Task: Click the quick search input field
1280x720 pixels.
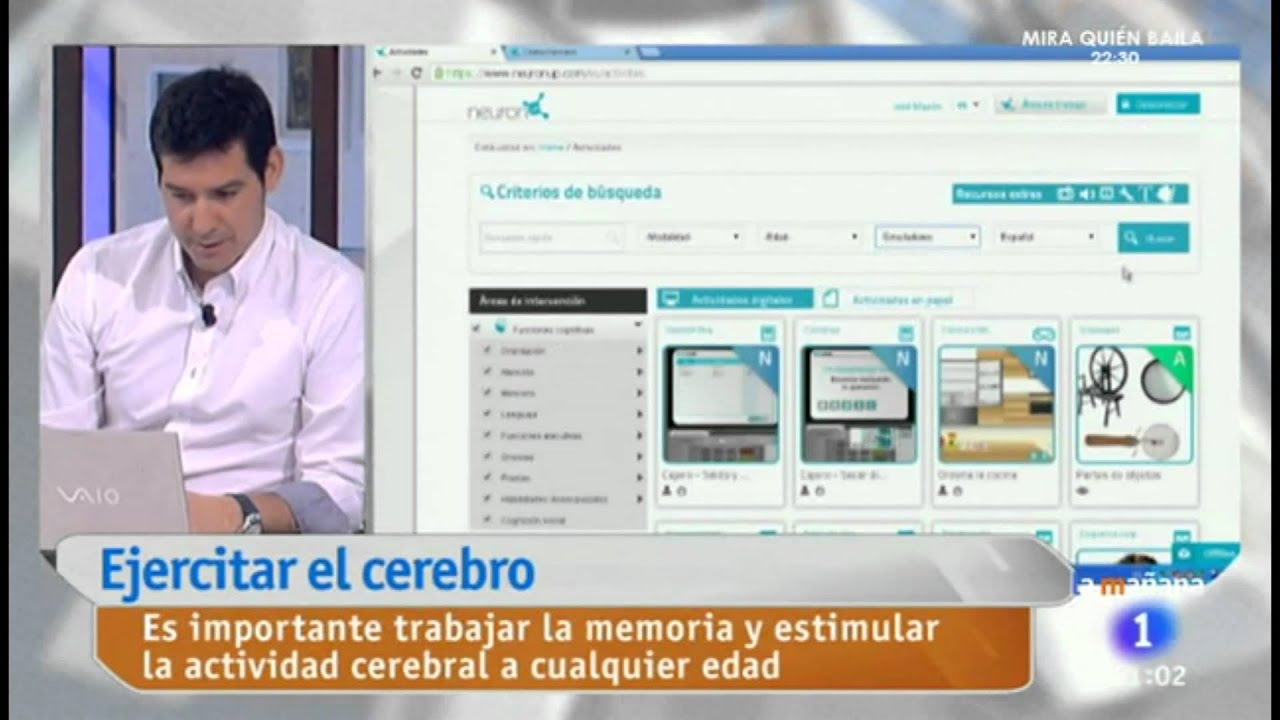Action: (x=553, y=238)
